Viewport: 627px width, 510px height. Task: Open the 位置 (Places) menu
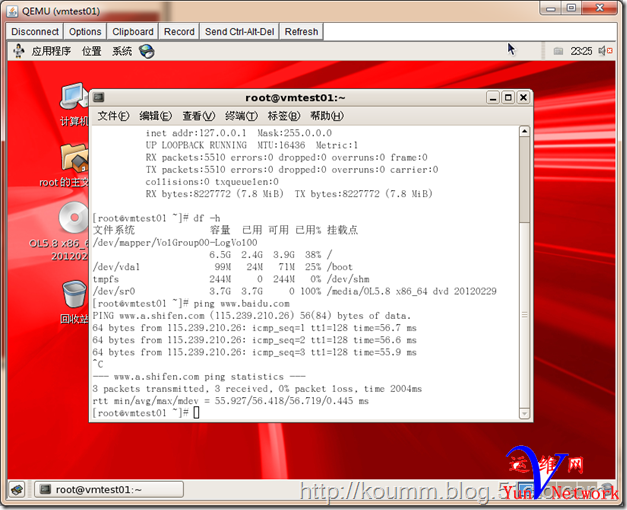pos(92,51)
